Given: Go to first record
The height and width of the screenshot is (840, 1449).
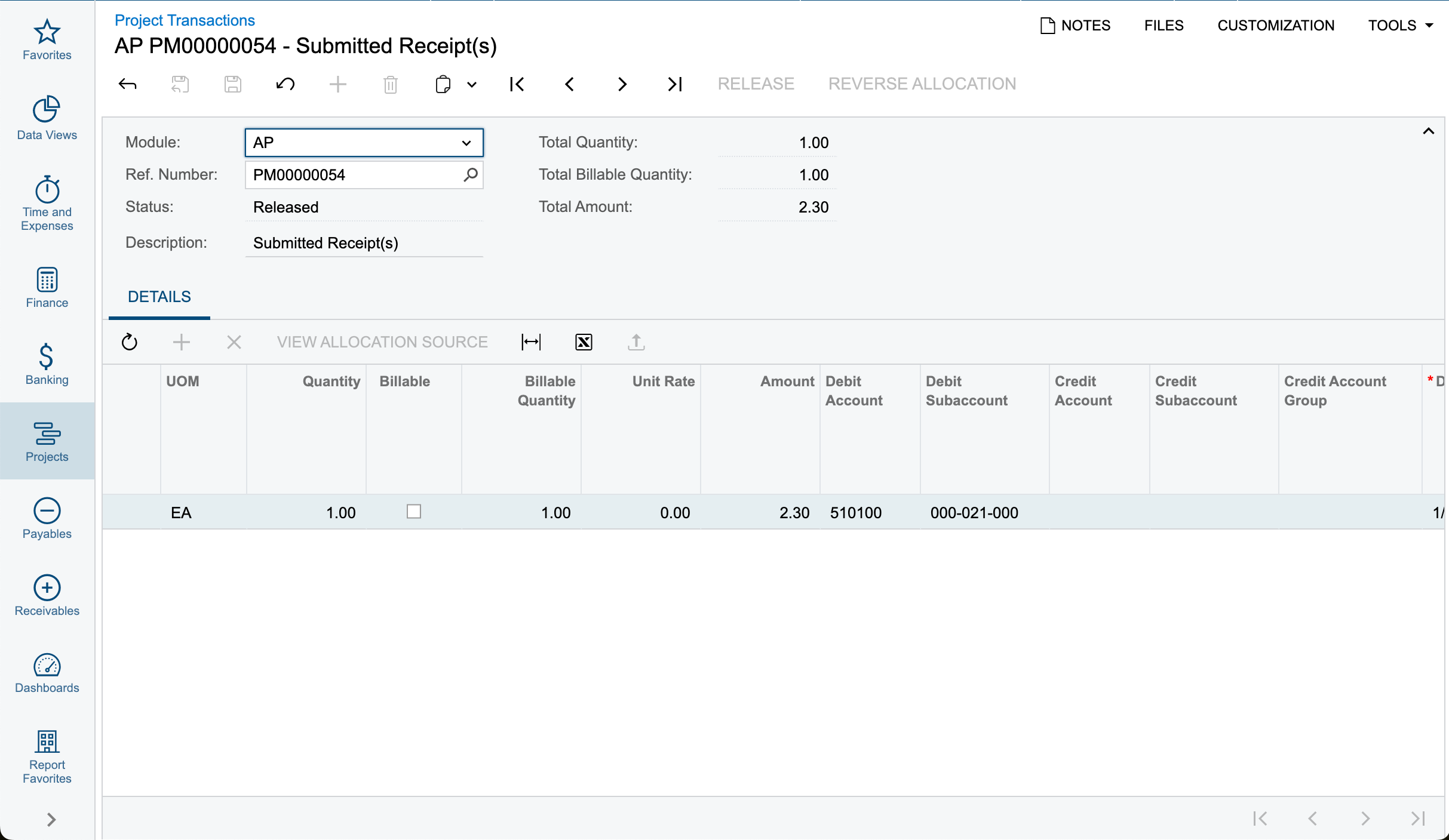Looking at the screenshot, I should pyautogui.click(x=517, y=84).
